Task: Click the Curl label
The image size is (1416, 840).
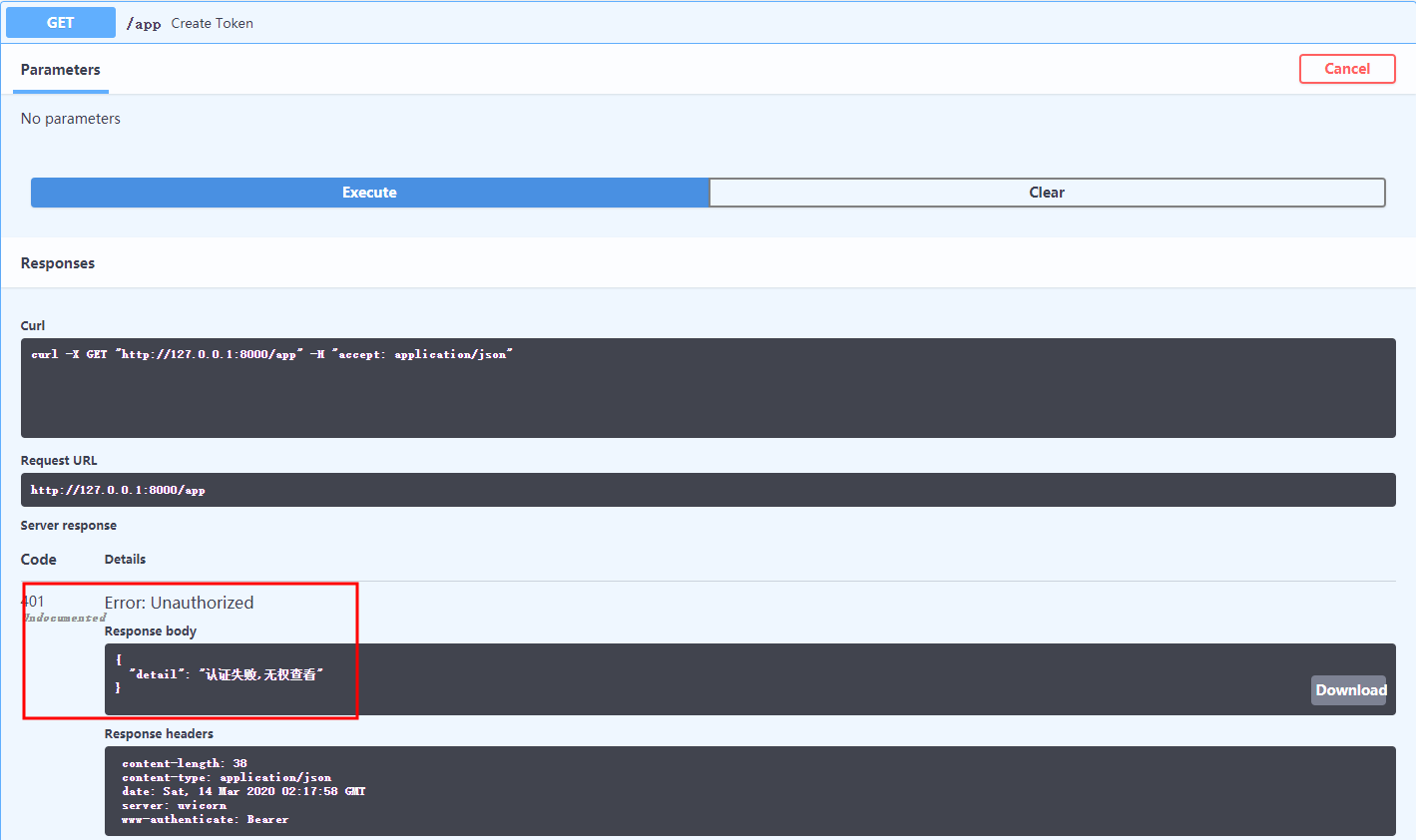Action: (x=33, y=326)
